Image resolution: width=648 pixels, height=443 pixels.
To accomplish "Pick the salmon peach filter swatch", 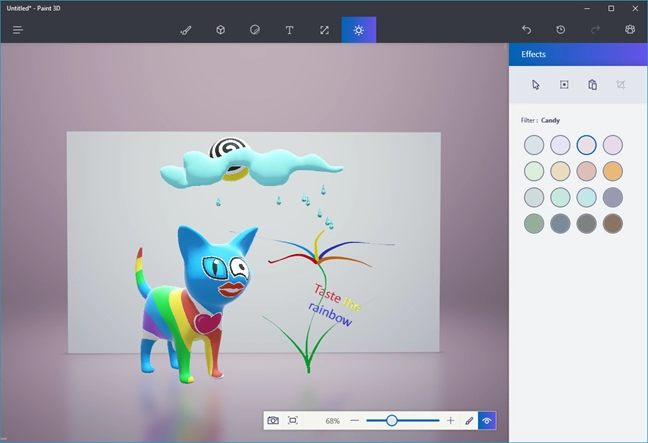I will click(x=586, y=171).
